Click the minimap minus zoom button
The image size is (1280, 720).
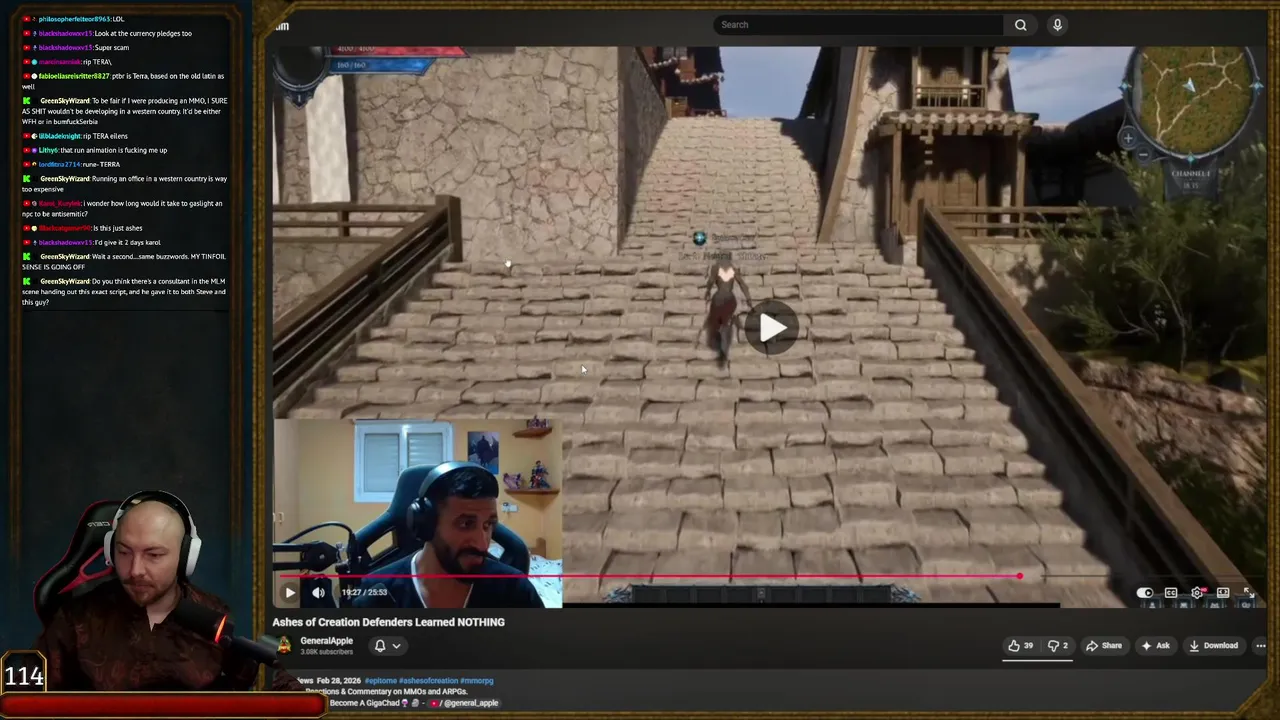tap(1143, 155)
